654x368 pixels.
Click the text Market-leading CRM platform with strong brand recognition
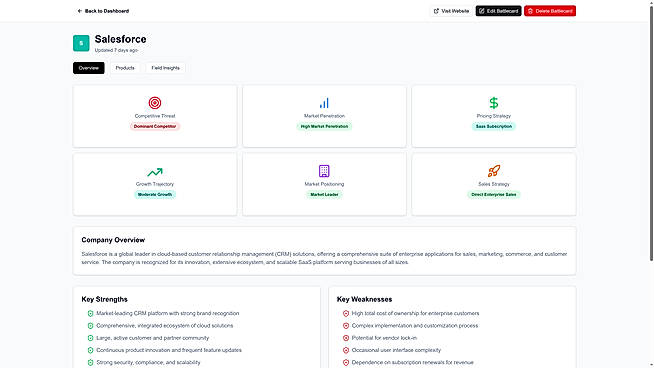[168, 313]
